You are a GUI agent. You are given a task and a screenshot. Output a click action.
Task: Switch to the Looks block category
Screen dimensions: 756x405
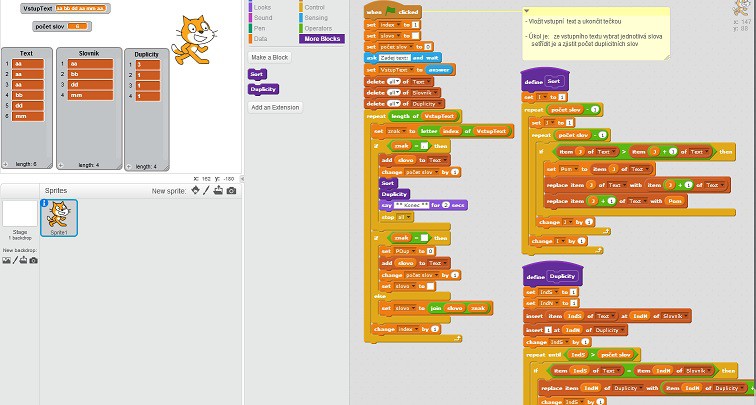[x=263, y=7]
